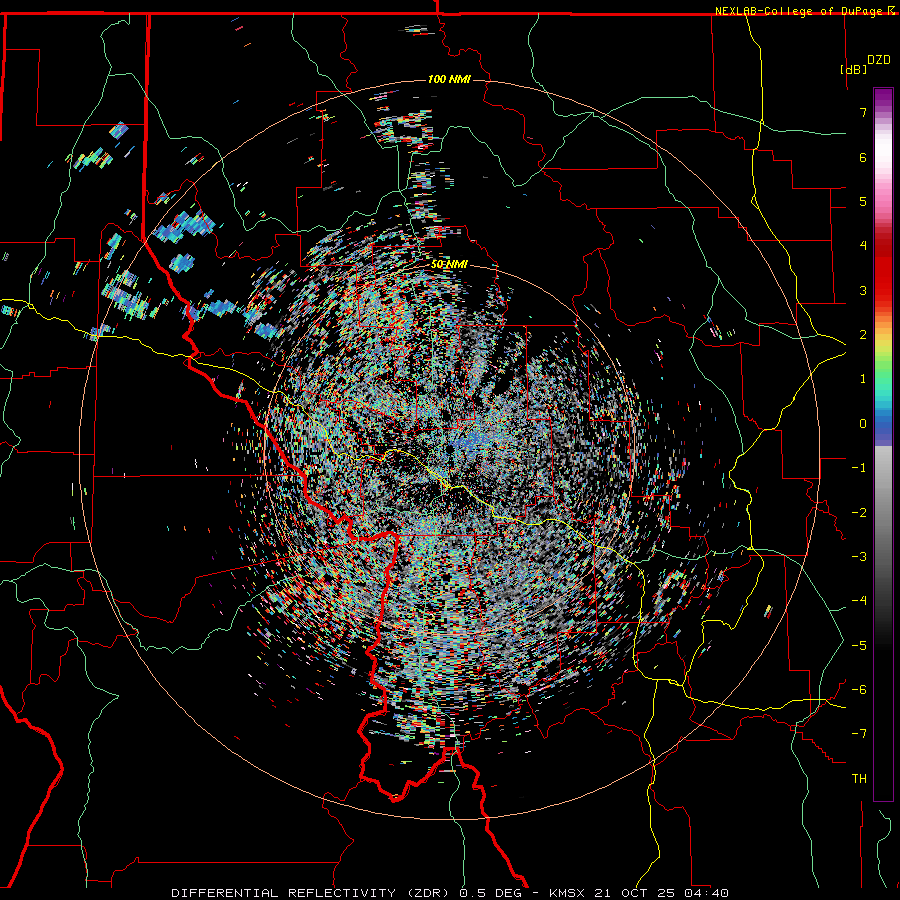Select the 4 value on color scale

863,246
